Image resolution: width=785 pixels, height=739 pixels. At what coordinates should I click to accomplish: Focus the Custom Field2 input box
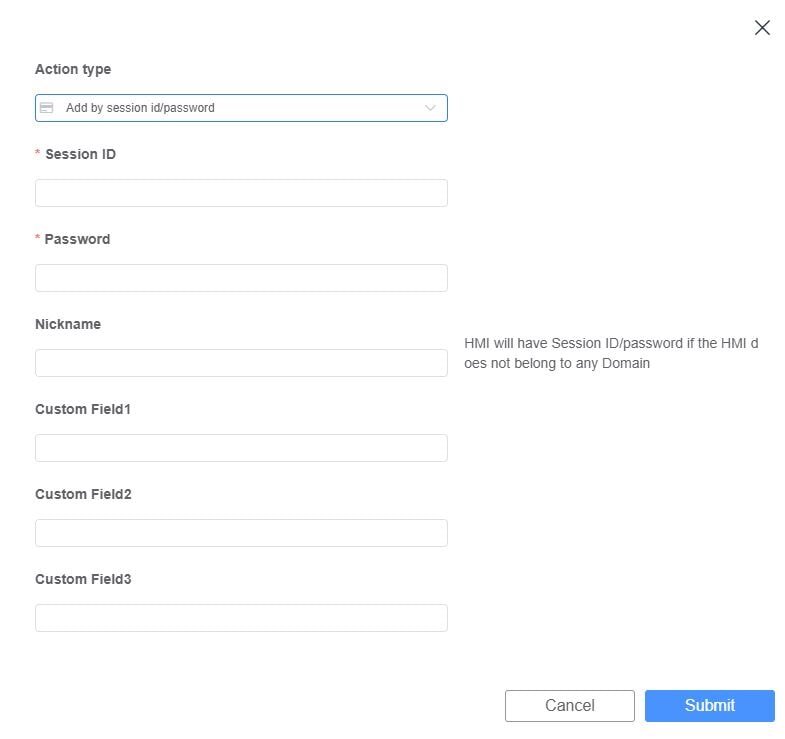241,533
